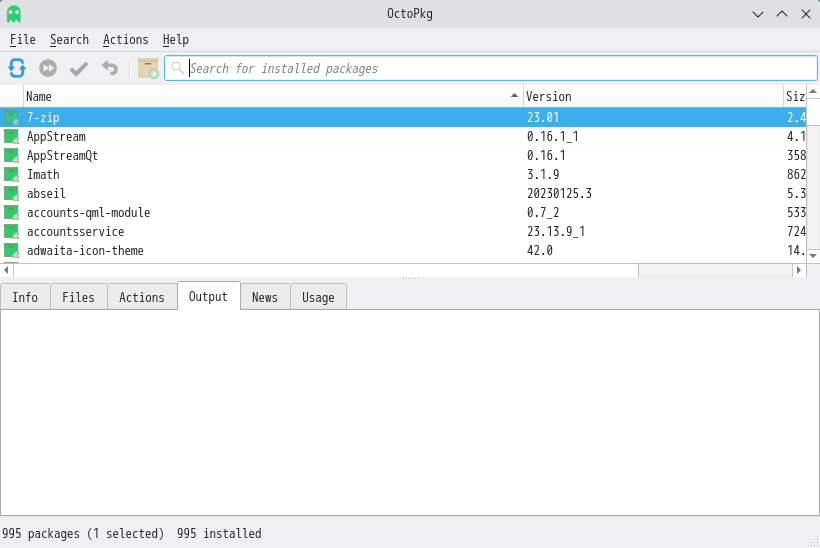The width and height of the screenshot is (820, 548).
Task: Click the package icon beside AppStream
Action: 12,136
